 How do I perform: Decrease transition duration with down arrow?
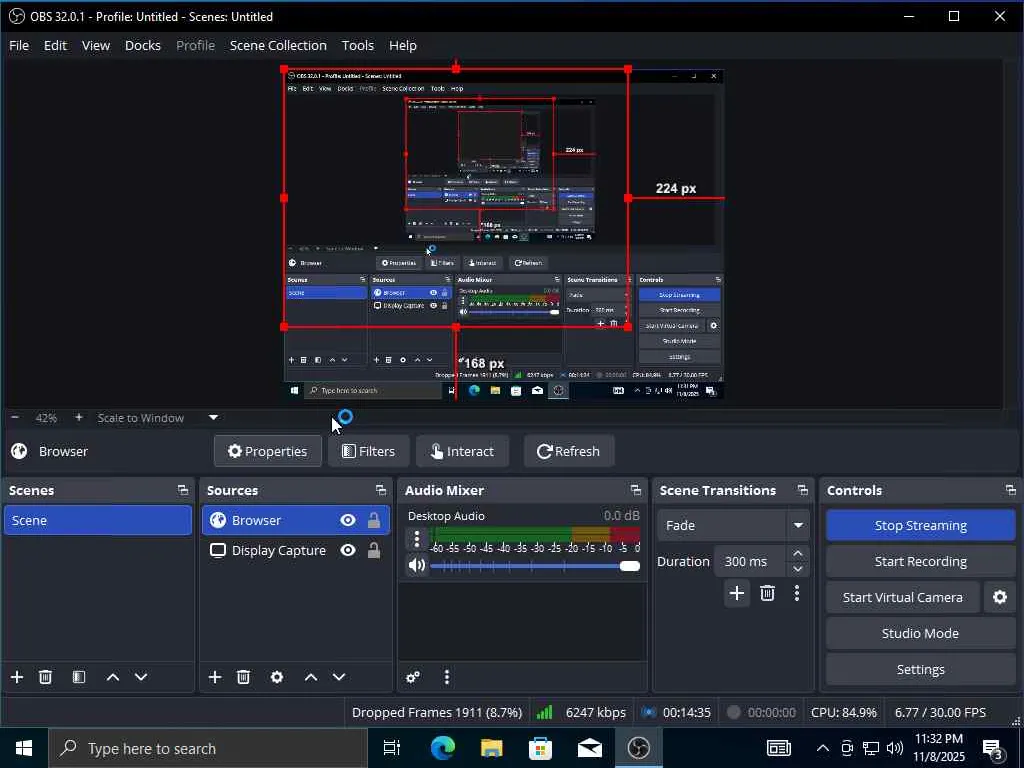(797, 569)
